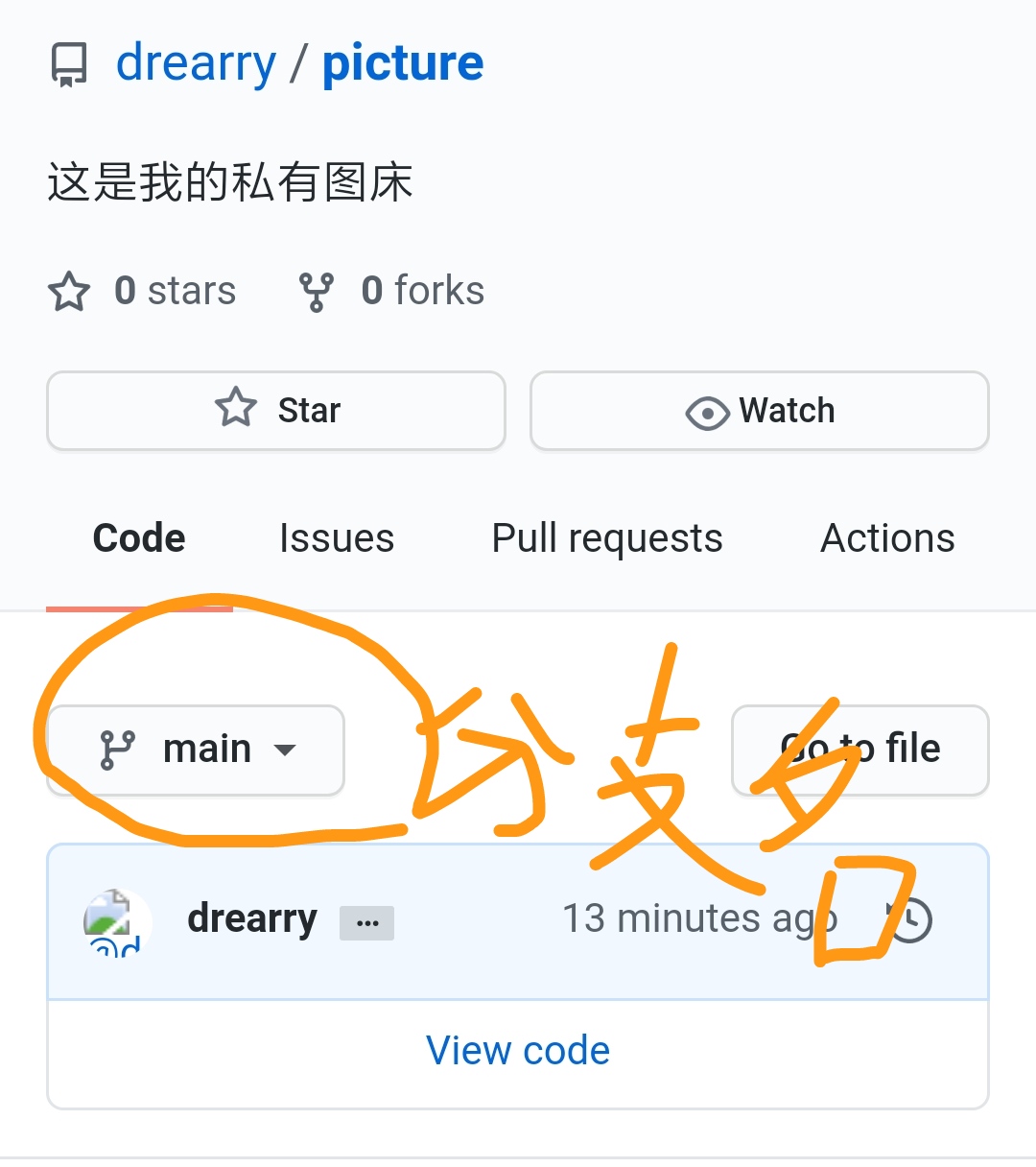Switch to the Issues tab
Image resolution: width=1036 pixels, height=1167 pixels.
click(x=337, y=538)
